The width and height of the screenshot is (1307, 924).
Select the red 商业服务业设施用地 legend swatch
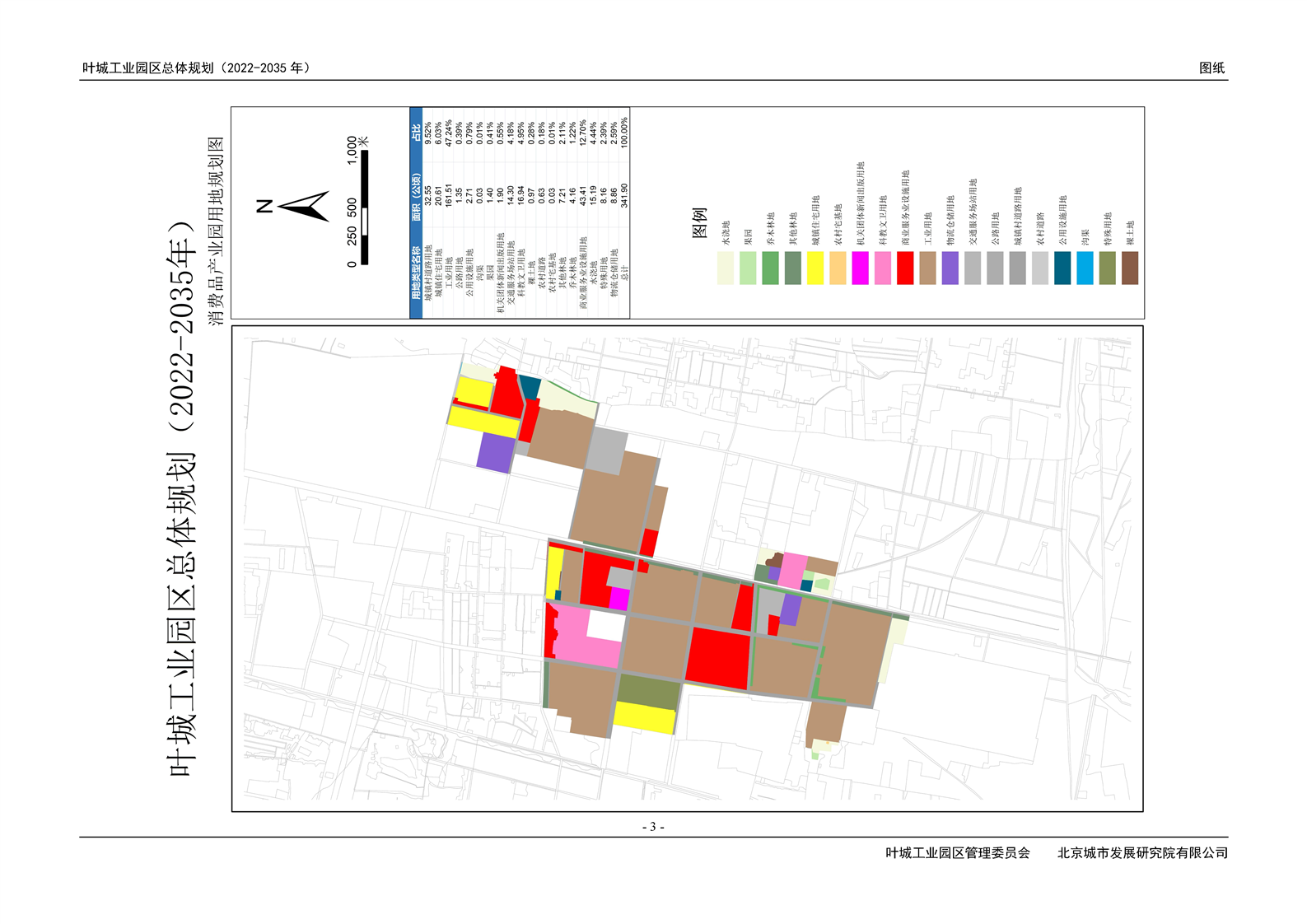(x=905, y=268)
